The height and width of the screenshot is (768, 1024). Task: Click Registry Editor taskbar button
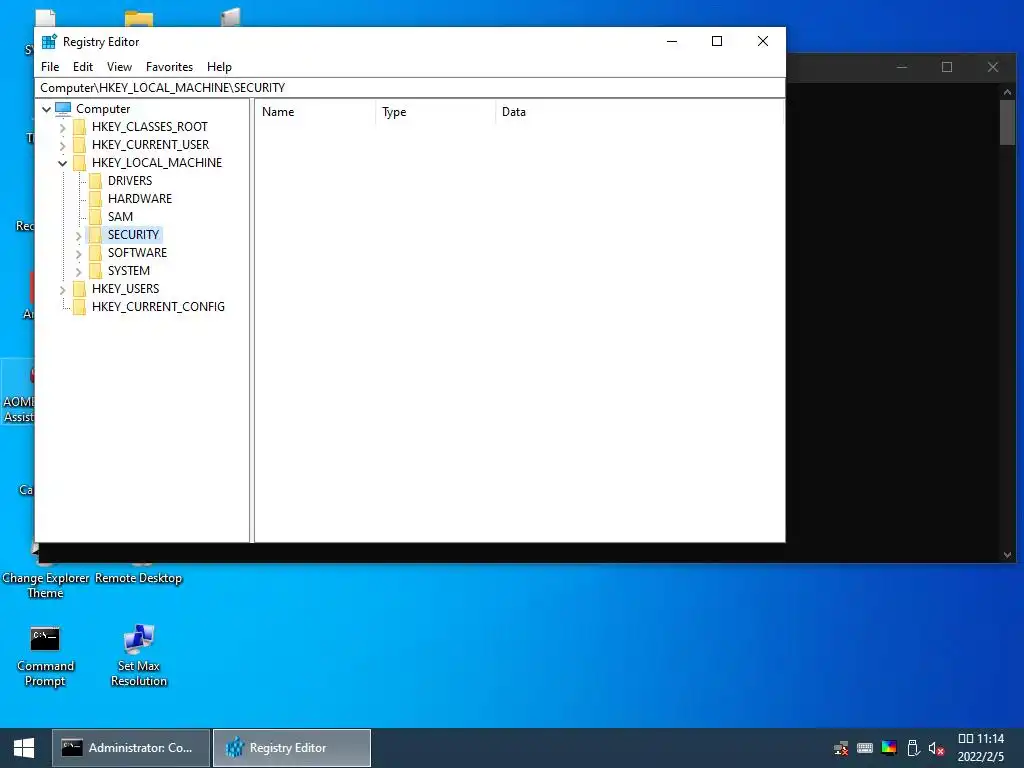click(x=292, y=748)
